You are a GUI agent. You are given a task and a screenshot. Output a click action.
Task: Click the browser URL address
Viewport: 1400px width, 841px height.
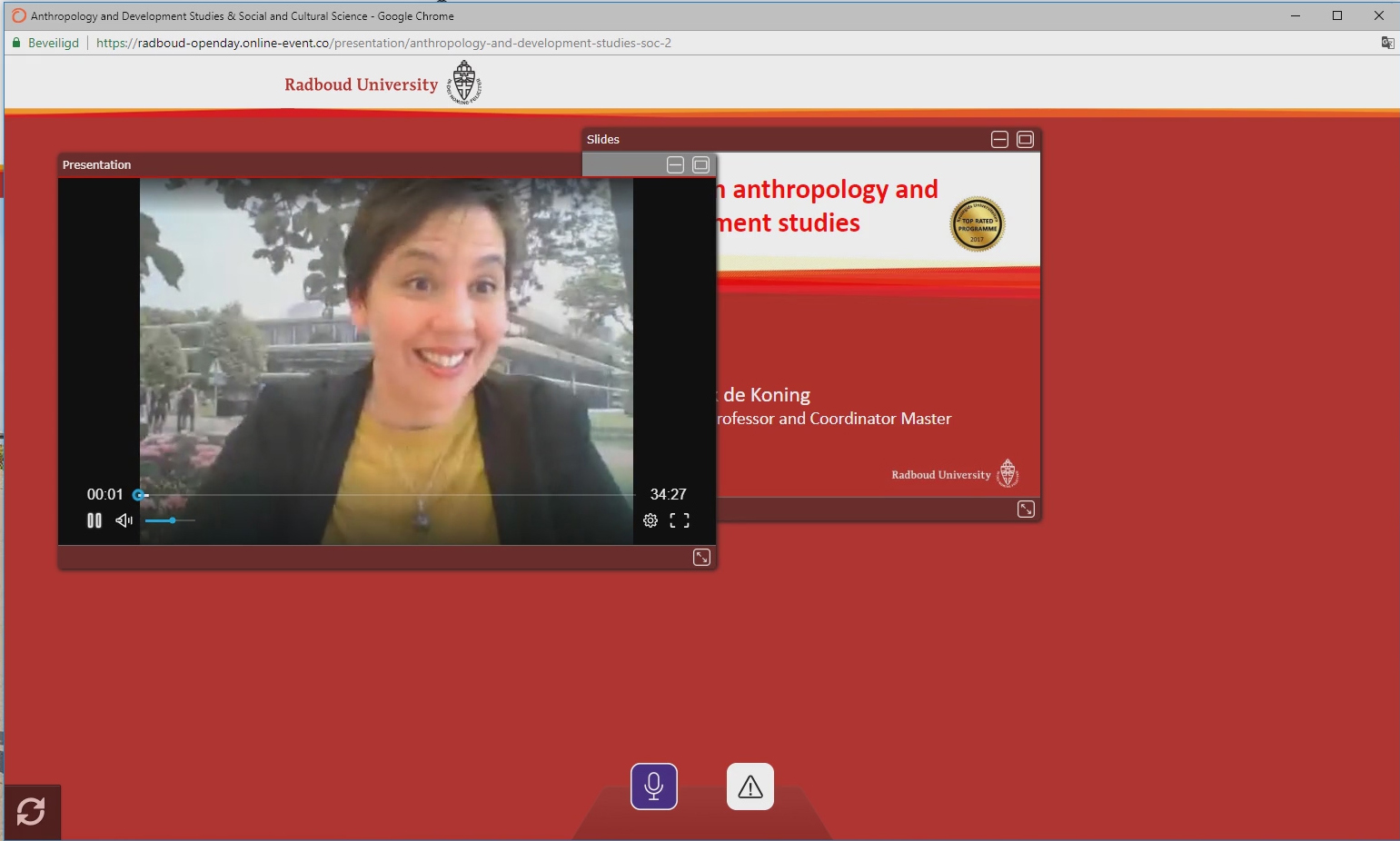coord(383,43)
